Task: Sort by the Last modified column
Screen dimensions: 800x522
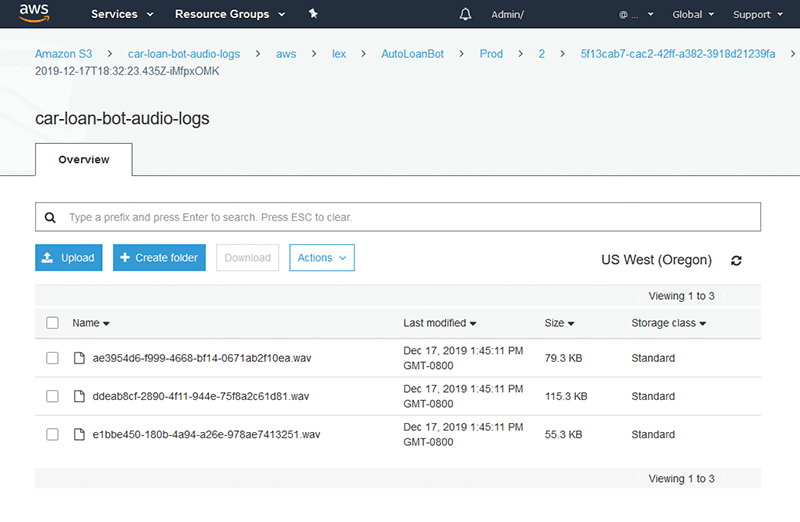Action: 439,323
